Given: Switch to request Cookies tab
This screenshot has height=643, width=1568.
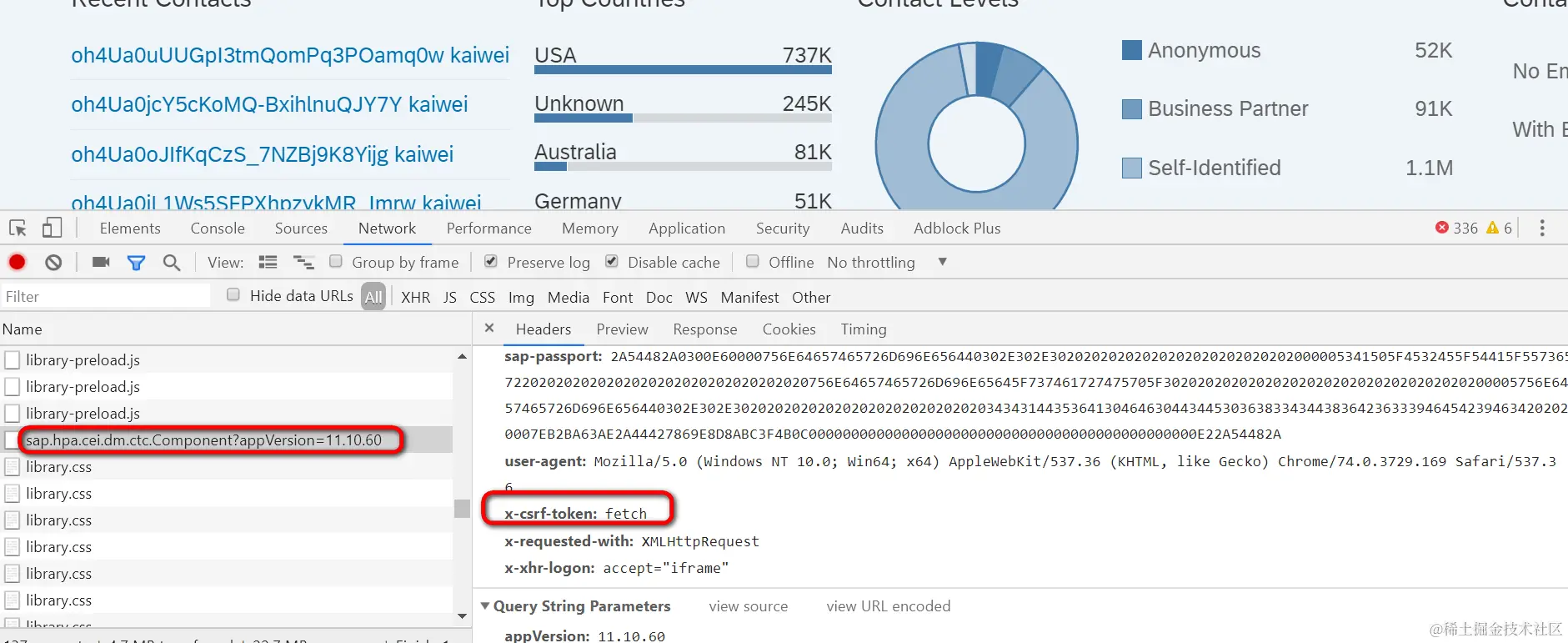Looking at the screenshot, I should point(789,329).
